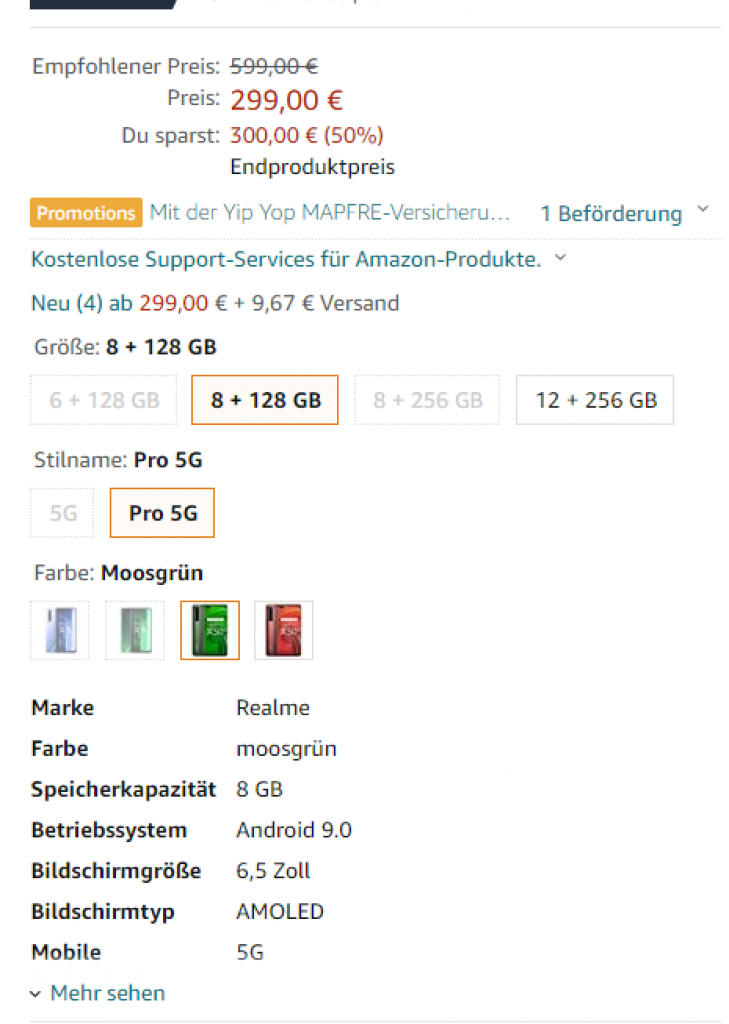
Task: Click the small arrow before Mehr sehen
Action: 36,994
